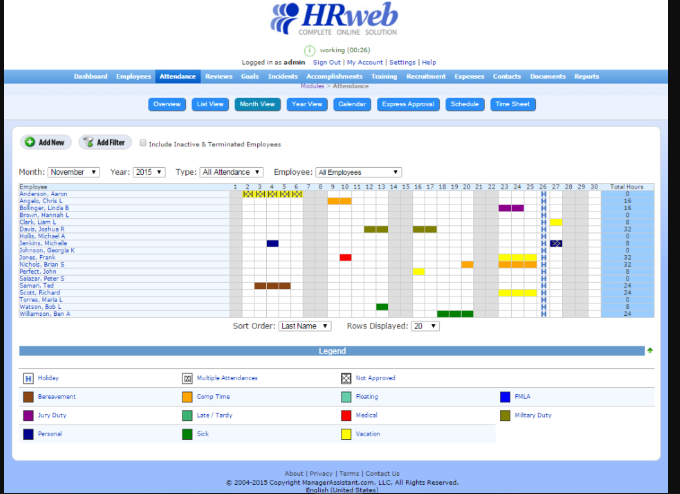Click the Multiple Attendances legend icon
Image resolution: width=680 pixels, height=494 pixels.
coord(187,378)
